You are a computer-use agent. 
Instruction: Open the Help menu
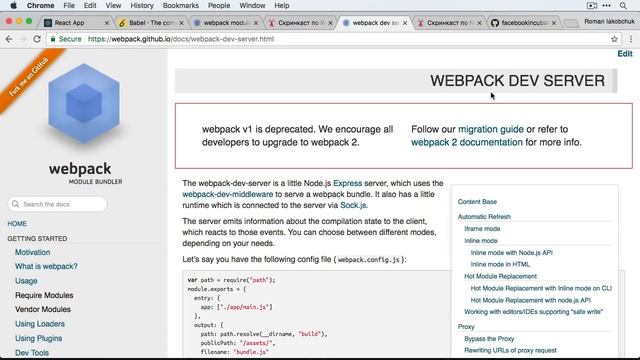[x=282, y=5]
